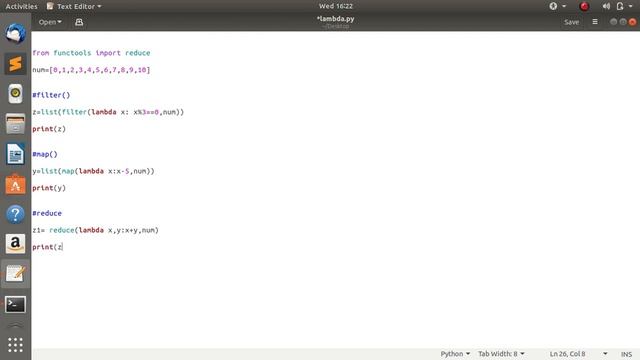
Task: Place cursor at unfinished print(z line
Action: click(47, 247)
